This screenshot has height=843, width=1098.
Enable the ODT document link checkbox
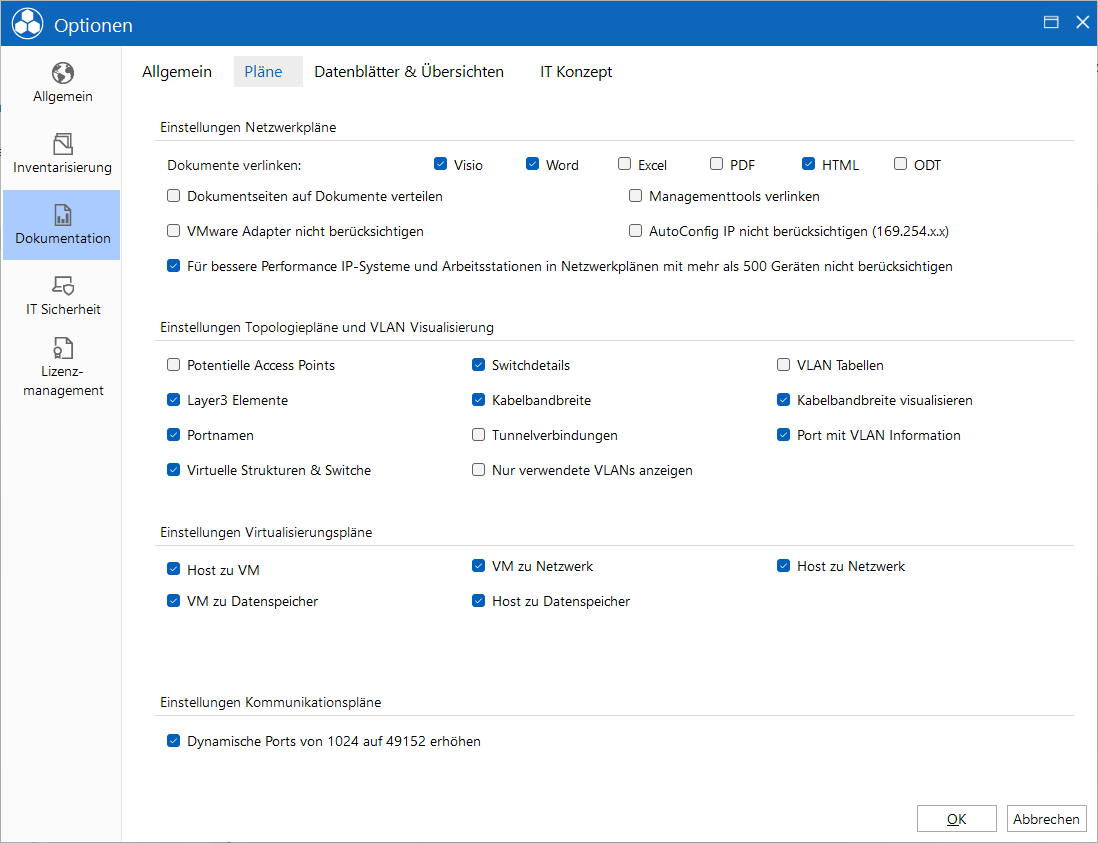click(901, 164)
